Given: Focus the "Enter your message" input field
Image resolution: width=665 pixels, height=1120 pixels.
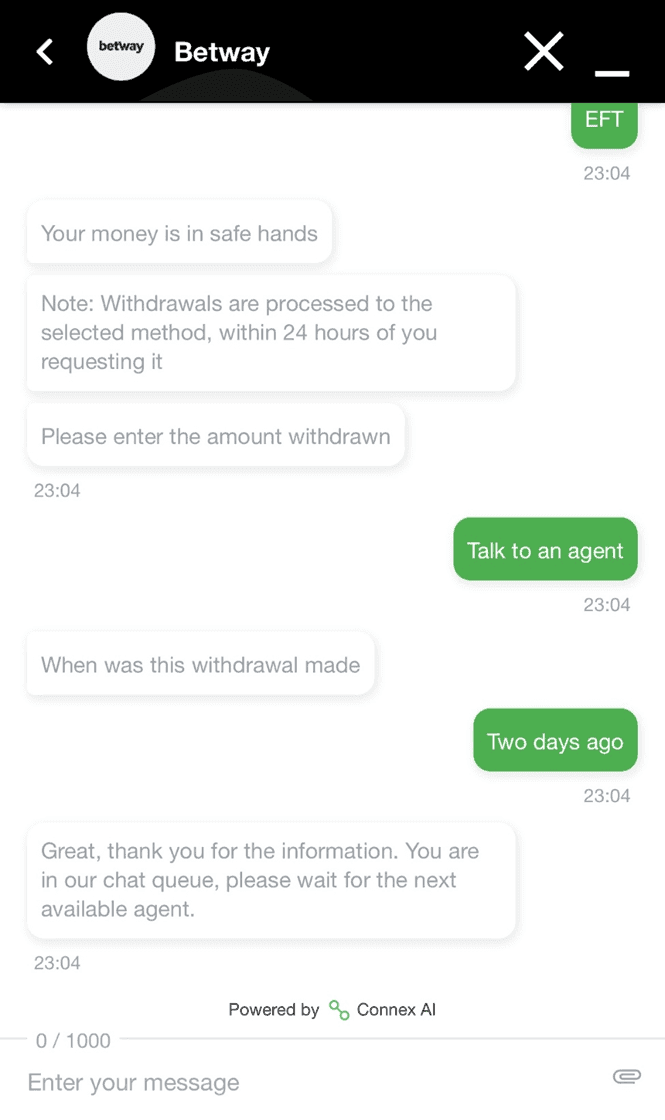Looking at the screenshot, I should [x=300, y=1082].
